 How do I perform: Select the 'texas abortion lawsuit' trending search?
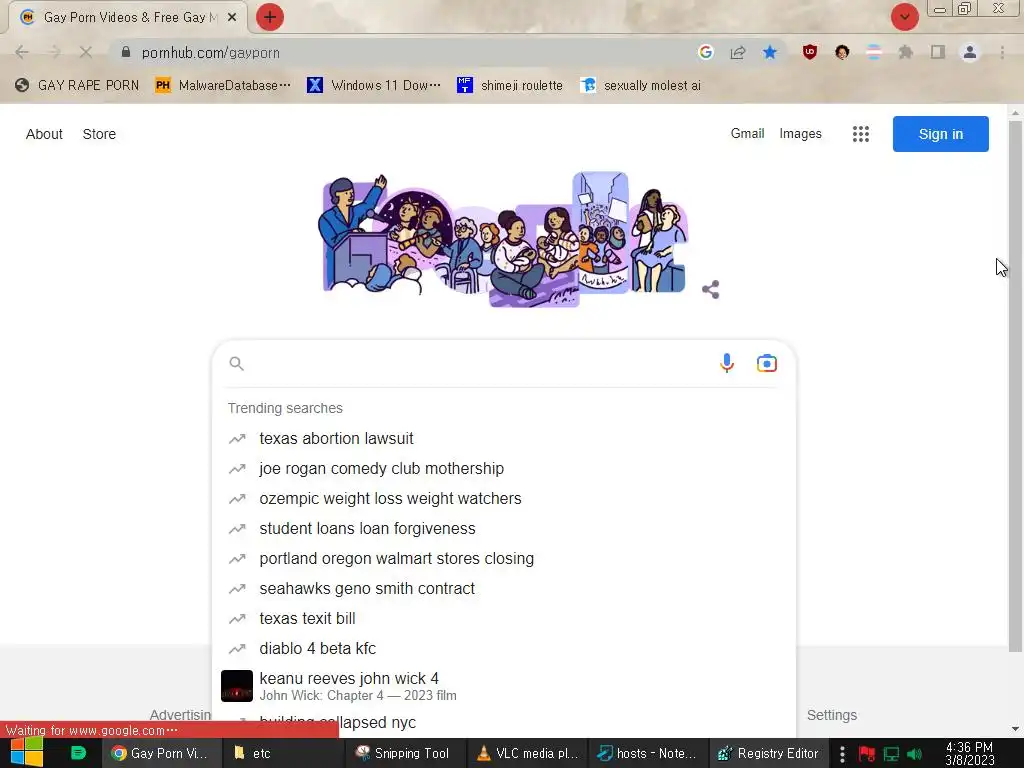(x=504, y=438)
